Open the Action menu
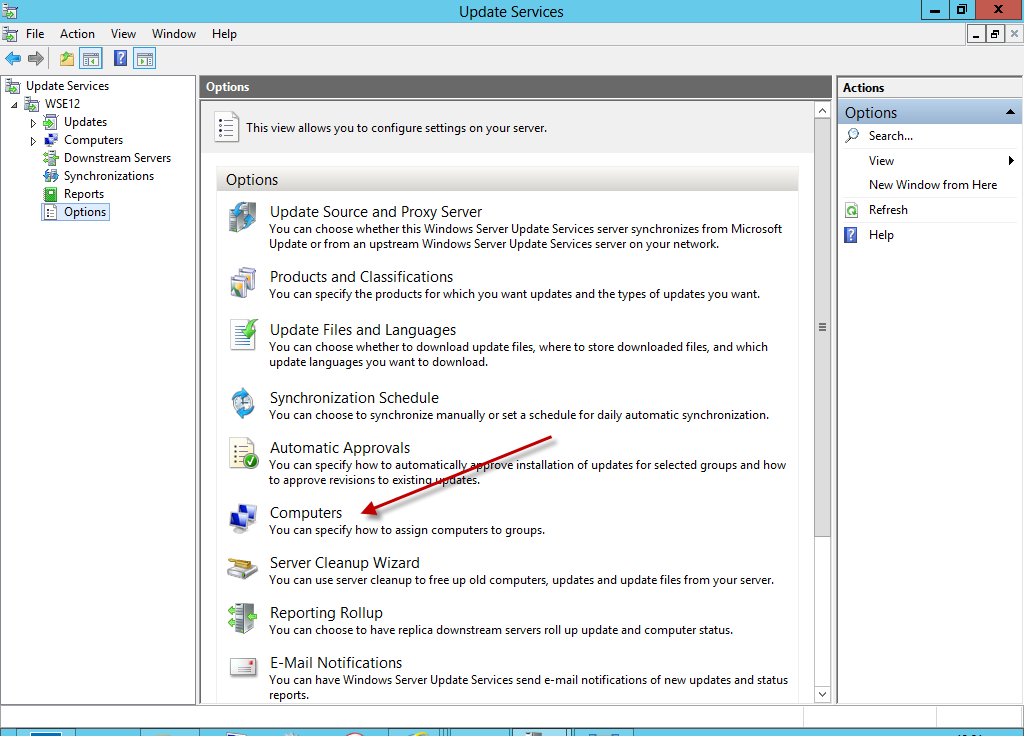 [x=77, y=34]
